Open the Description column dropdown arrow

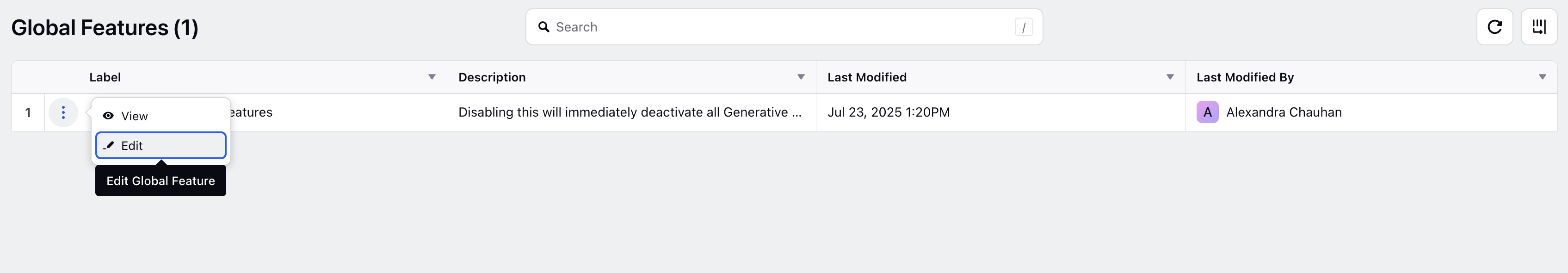point(801,77)
